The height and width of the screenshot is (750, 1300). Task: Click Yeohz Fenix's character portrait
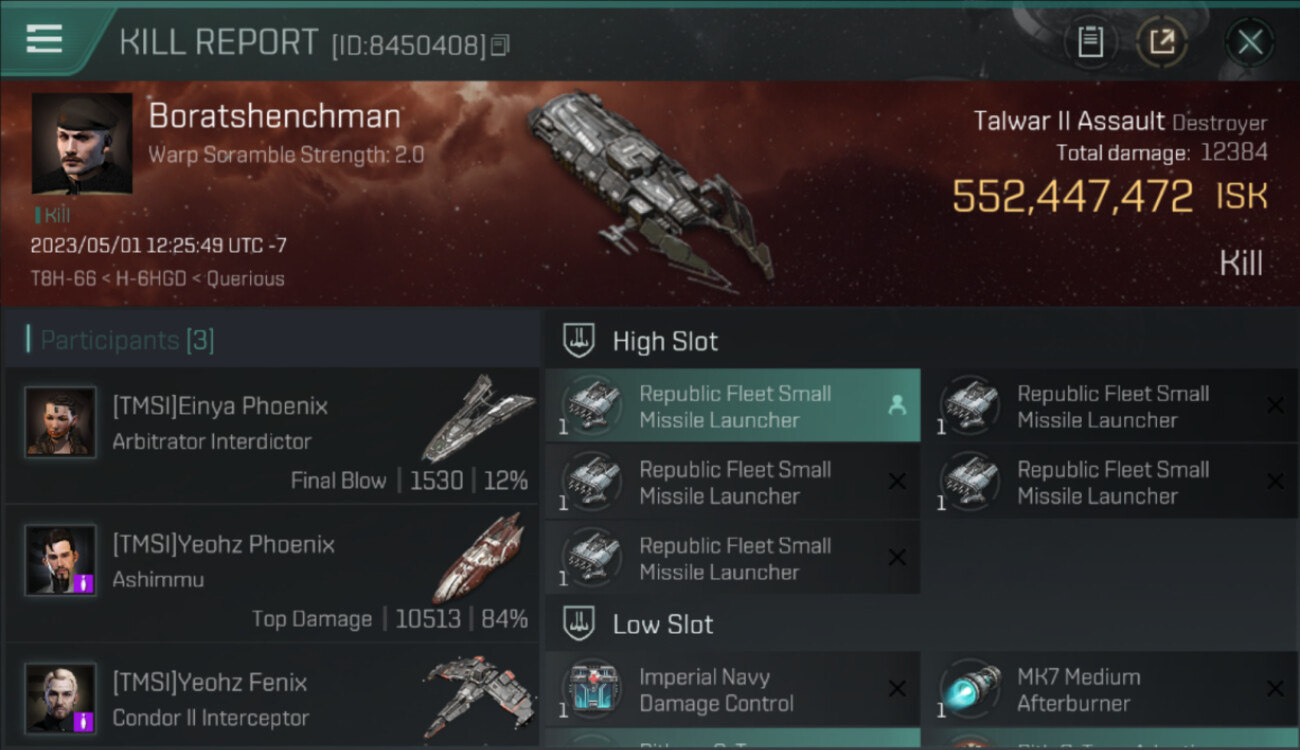click(x=60, y=698)
